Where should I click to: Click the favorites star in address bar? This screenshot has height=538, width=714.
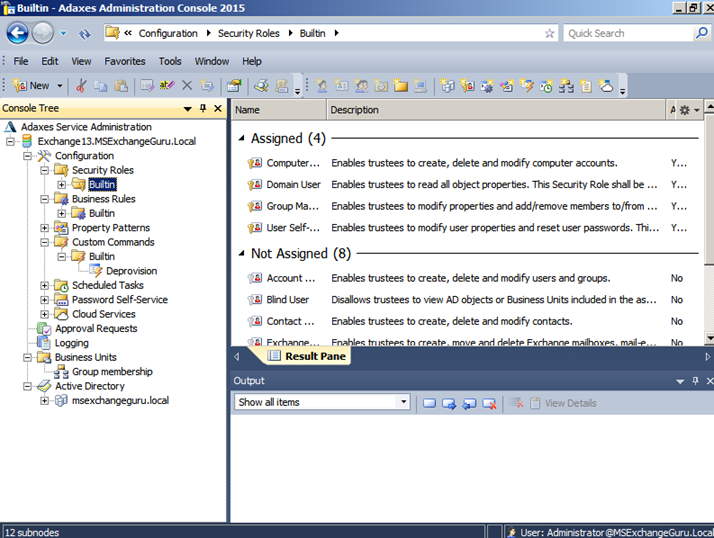point(549,33)
